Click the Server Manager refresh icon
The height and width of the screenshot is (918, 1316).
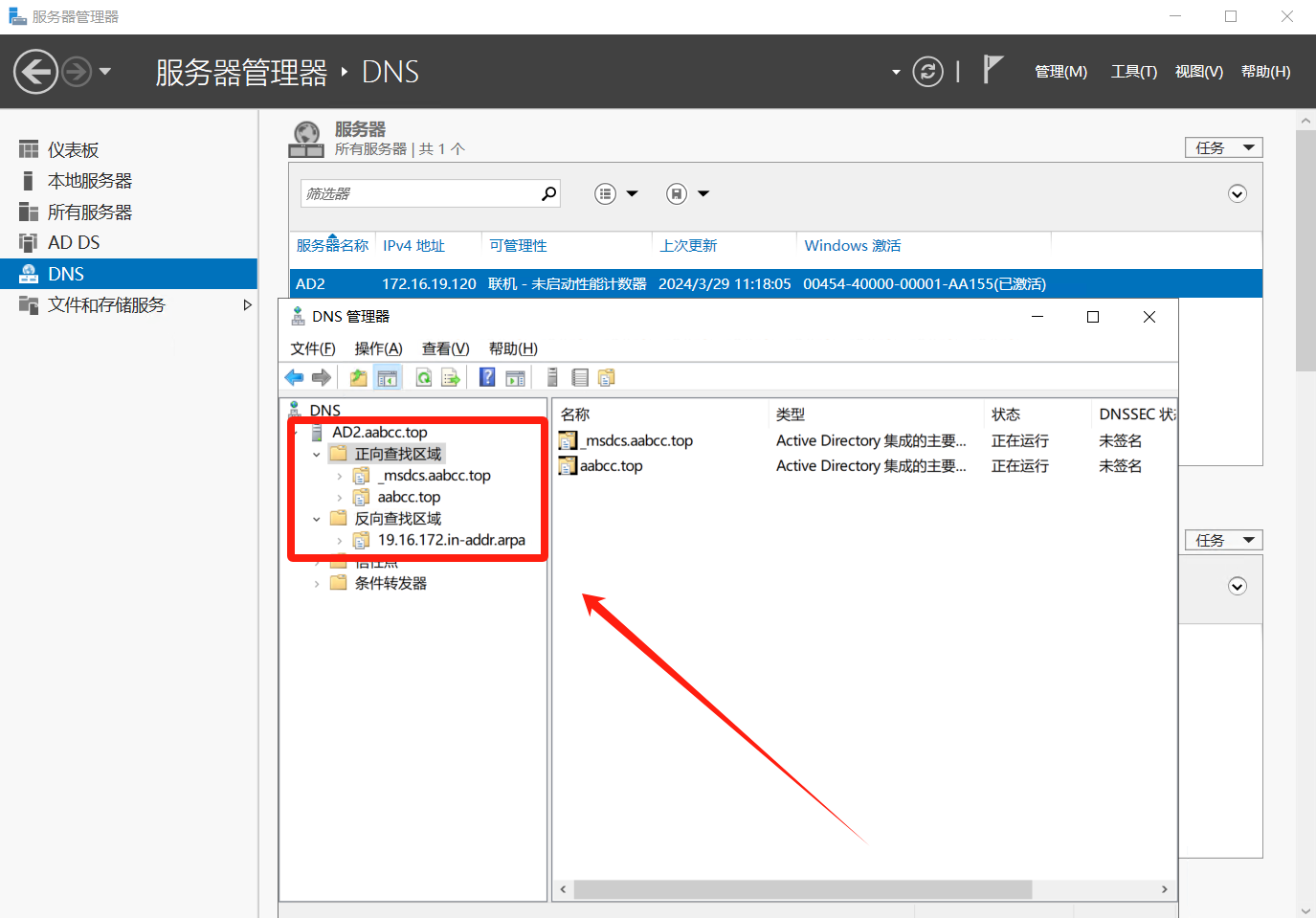[927, 72]
